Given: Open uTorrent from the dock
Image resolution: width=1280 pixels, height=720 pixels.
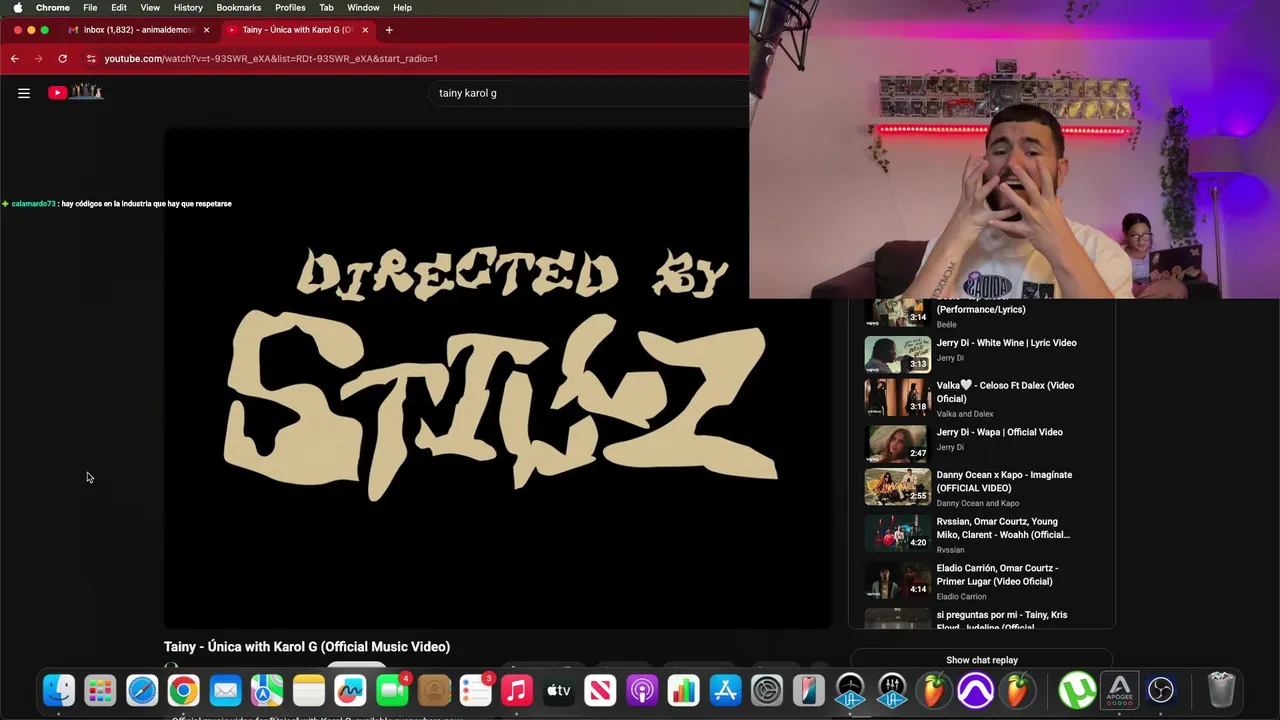Looking at the screenshot, I should click(1077, 690).
